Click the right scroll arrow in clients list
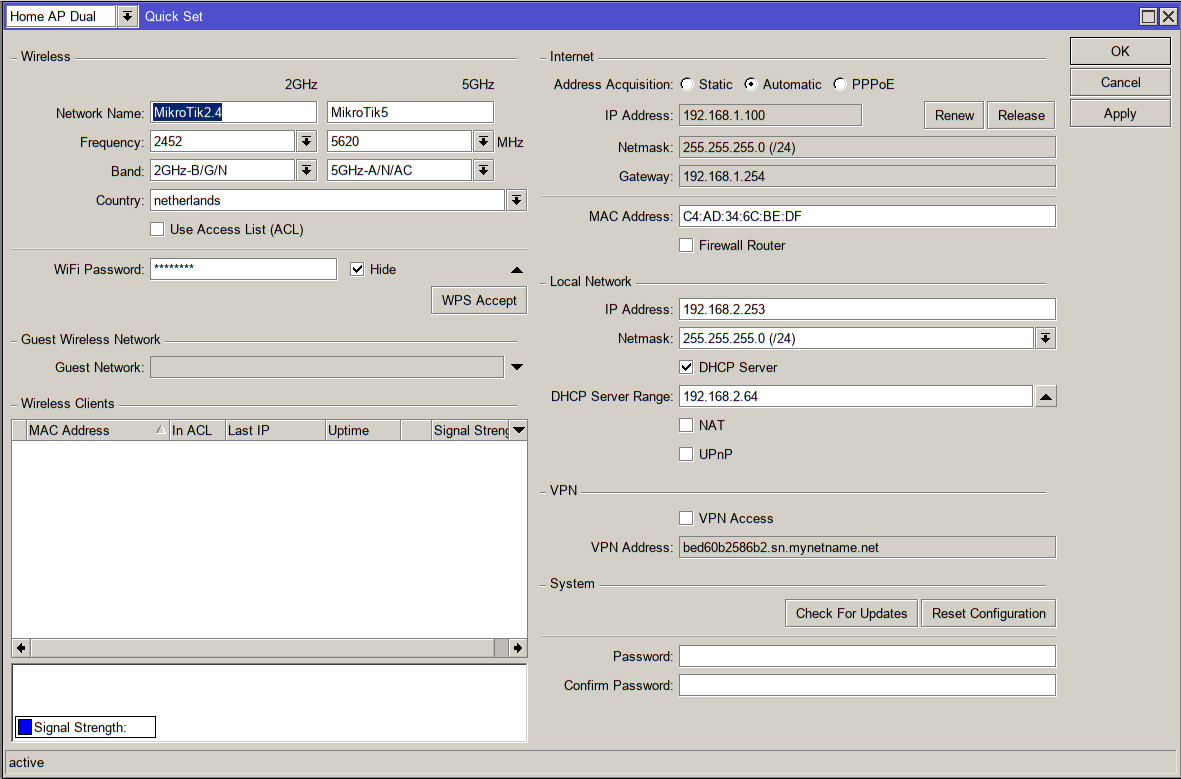The image size is (1181, 779). (517, 648)
